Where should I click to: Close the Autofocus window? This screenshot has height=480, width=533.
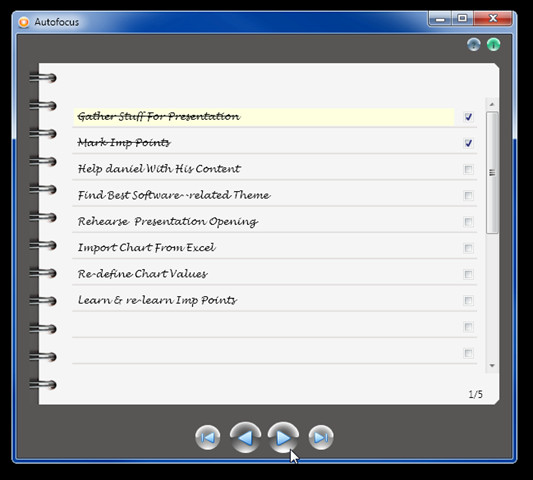point(493,18)
